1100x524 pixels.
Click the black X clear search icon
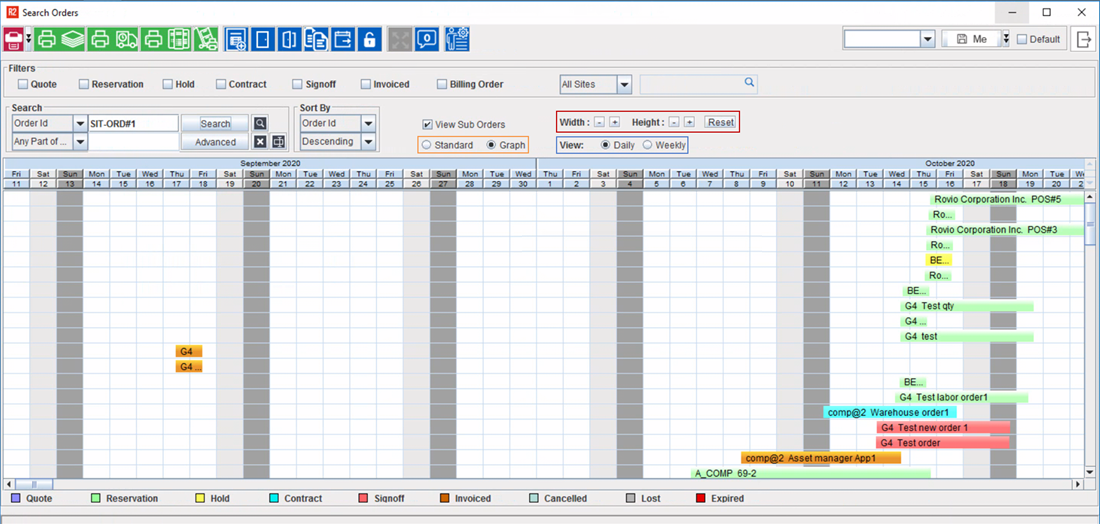pyautogui.click(x=260, y=142)
